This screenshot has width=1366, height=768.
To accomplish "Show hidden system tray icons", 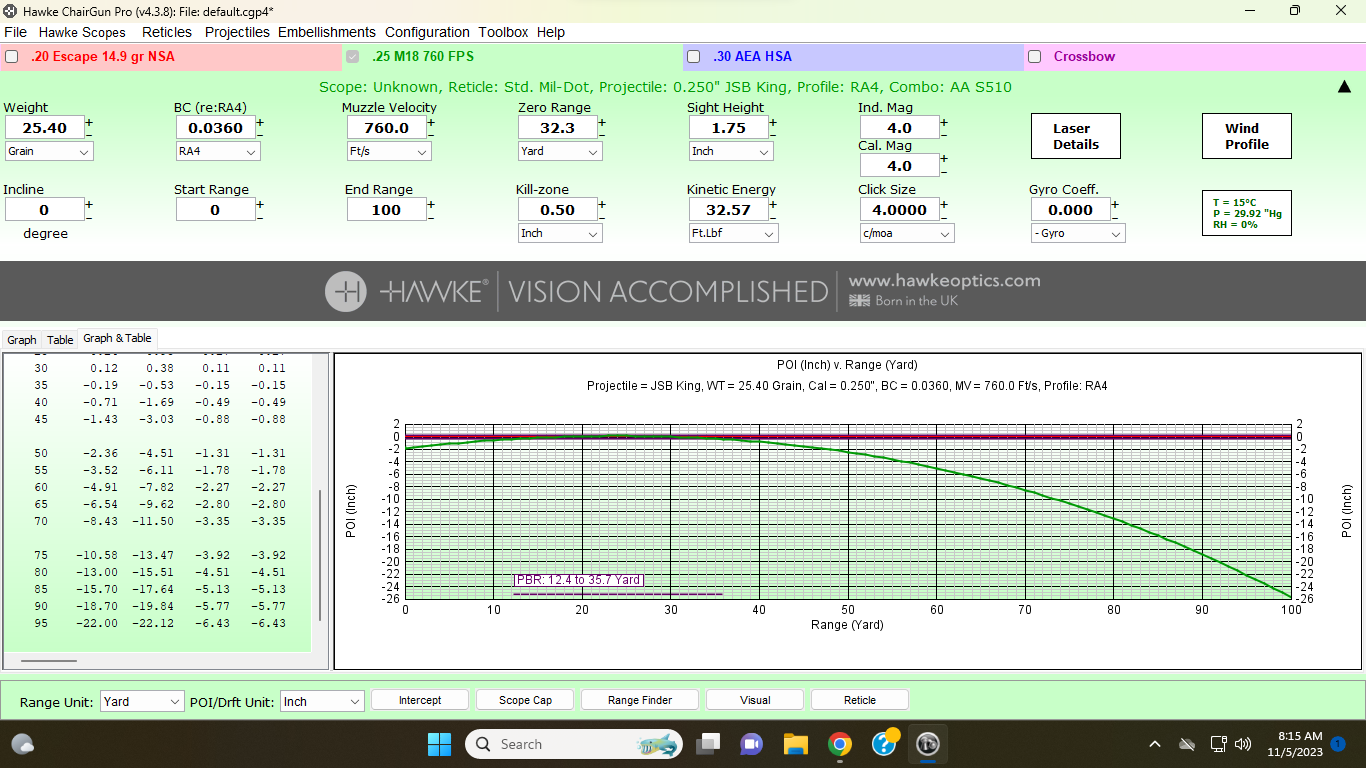I will (x=1155, y=744).
